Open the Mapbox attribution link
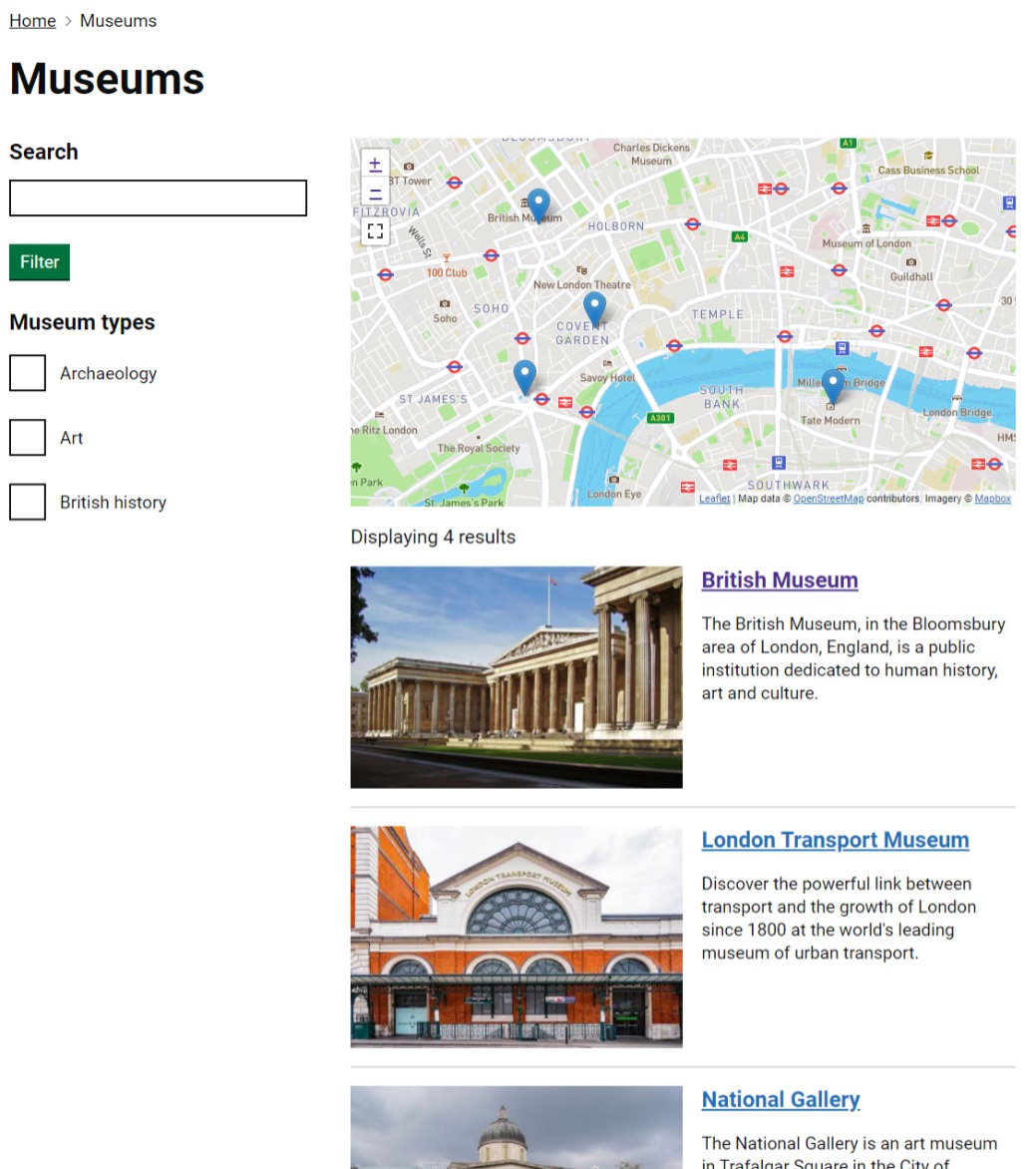 point(993,499)
